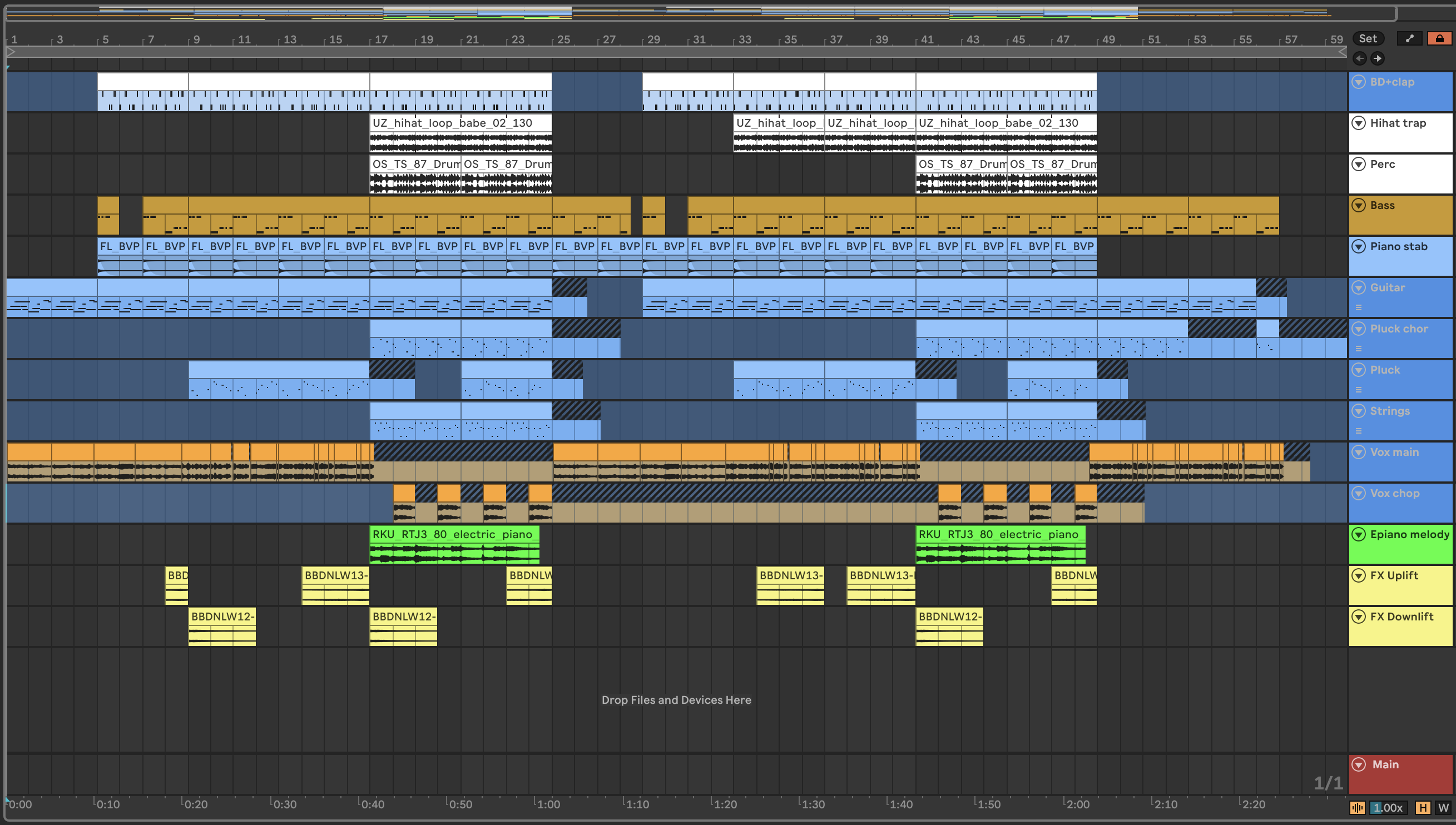This screenshot has height=825, width=1456.
Task: Unfold the Bass track arrow
Action: point(1359,205)
